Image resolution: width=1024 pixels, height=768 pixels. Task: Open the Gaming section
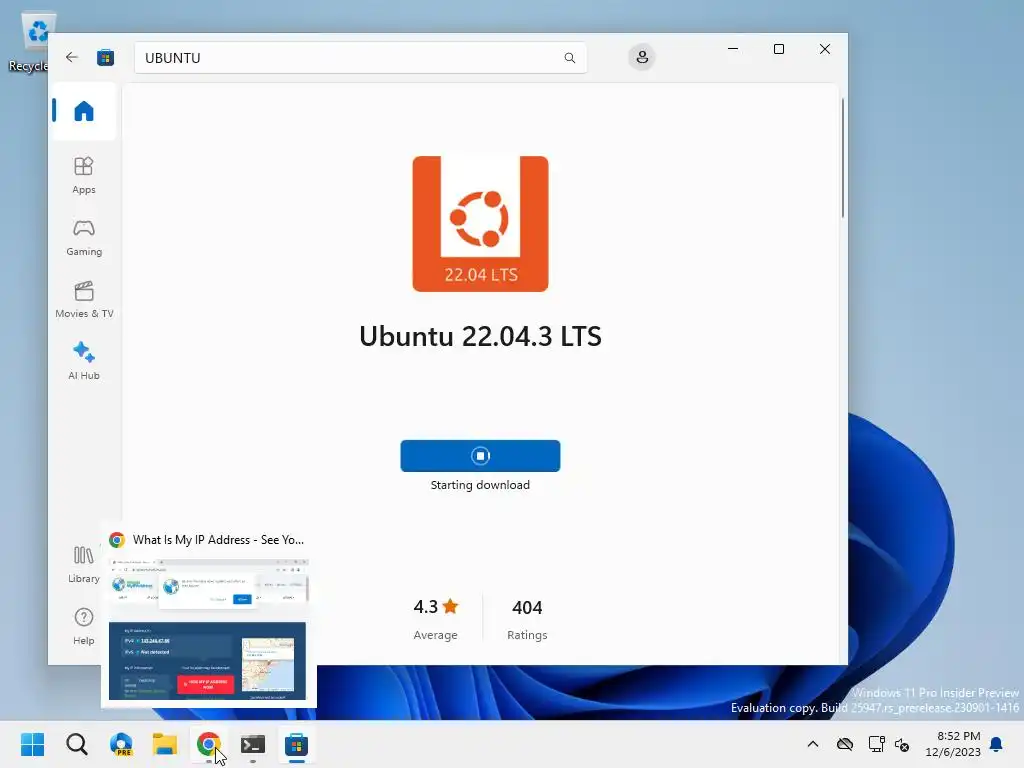[x=84, y=238]
